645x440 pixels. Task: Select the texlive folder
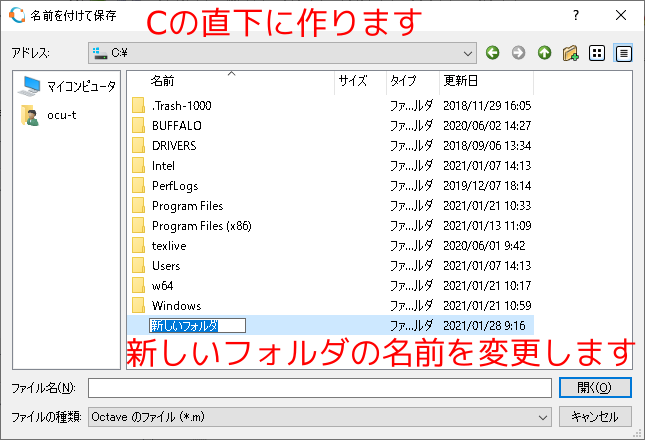pos(169,245)
